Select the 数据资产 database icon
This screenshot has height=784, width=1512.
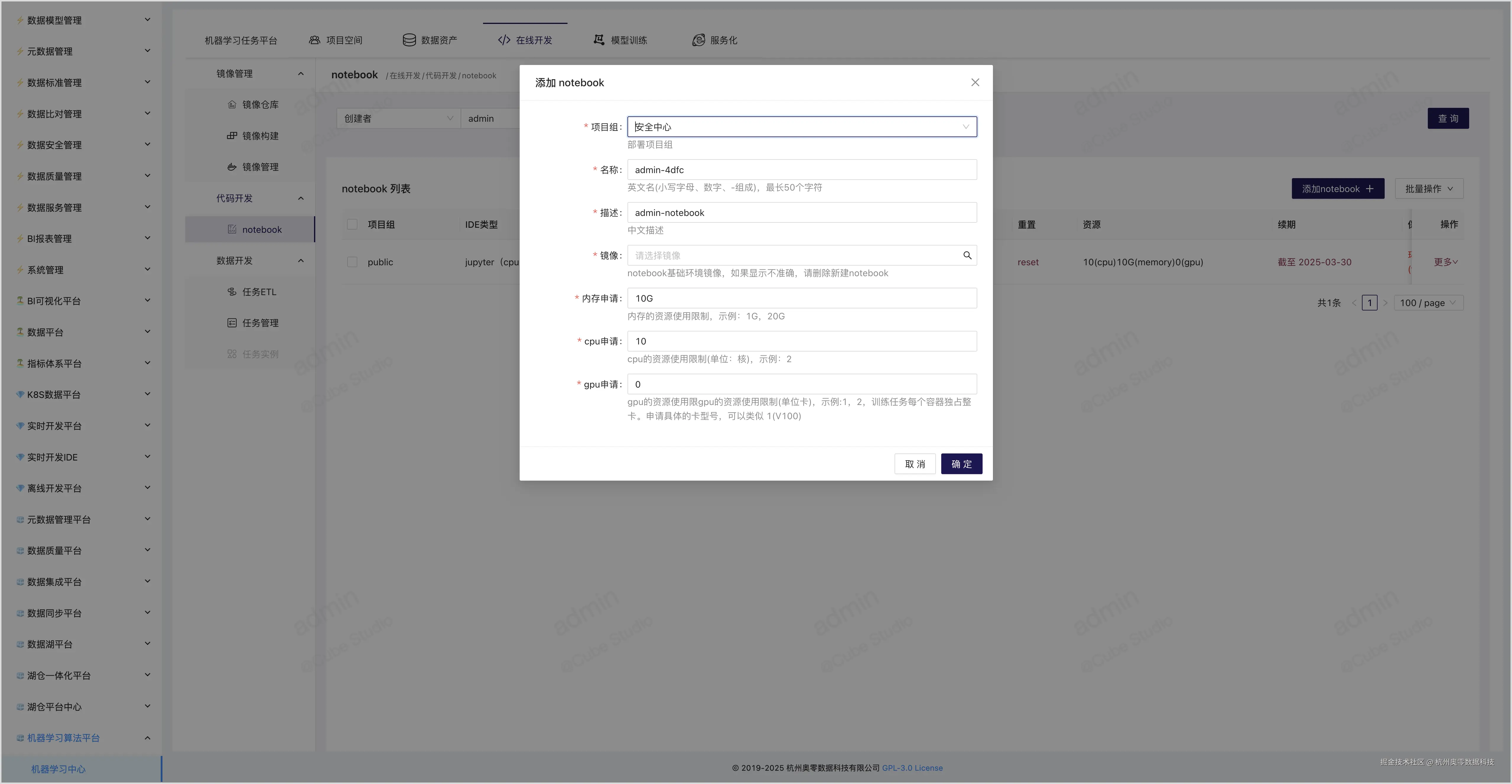click(409, 39)
